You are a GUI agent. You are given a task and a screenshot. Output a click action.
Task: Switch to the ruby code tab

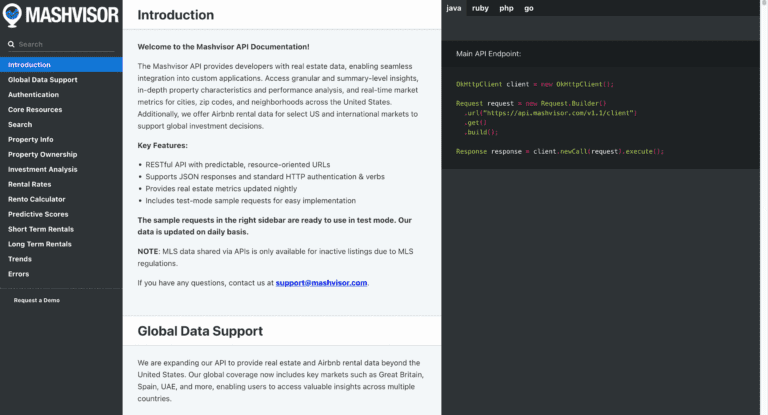tap(481, 8)
